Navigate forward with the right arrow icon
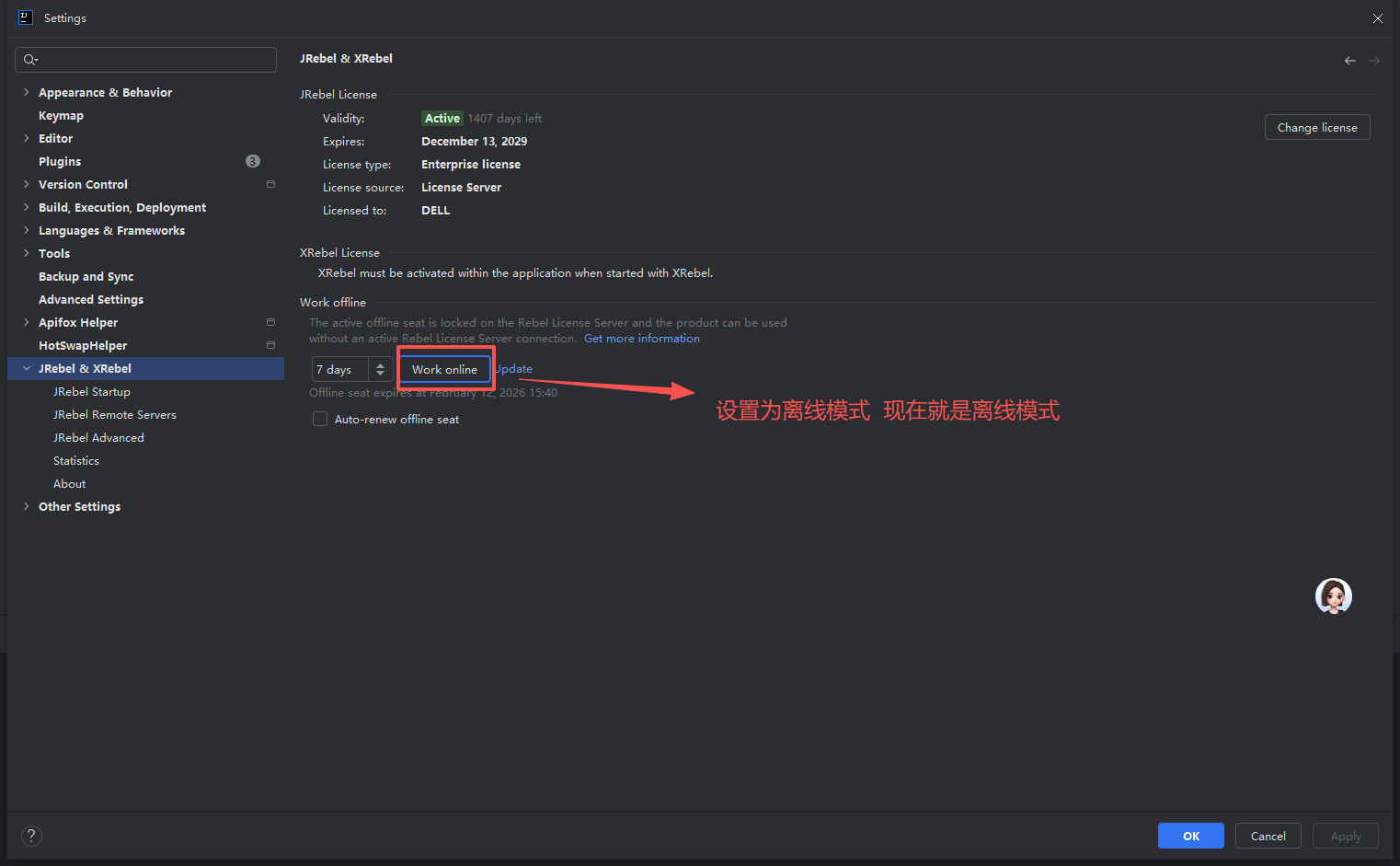The width and height of the screenshot is (1400, 866). coord(1374,61)
